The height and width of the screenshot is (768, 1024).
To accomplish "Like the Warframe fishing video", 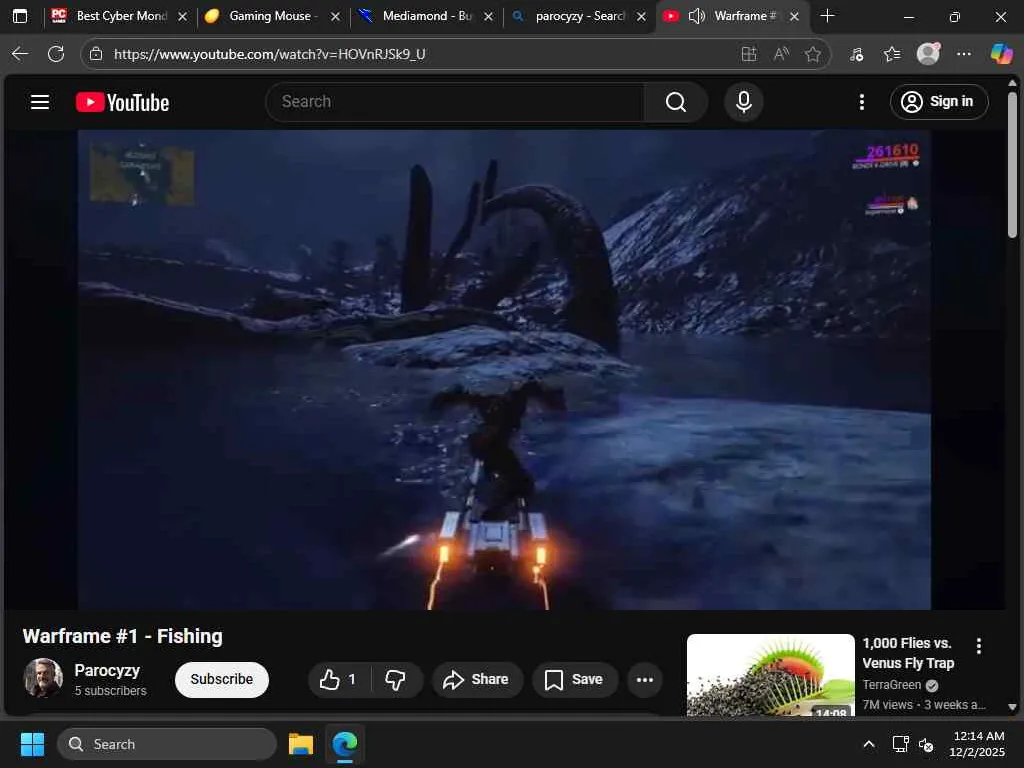I will point(338,680).
